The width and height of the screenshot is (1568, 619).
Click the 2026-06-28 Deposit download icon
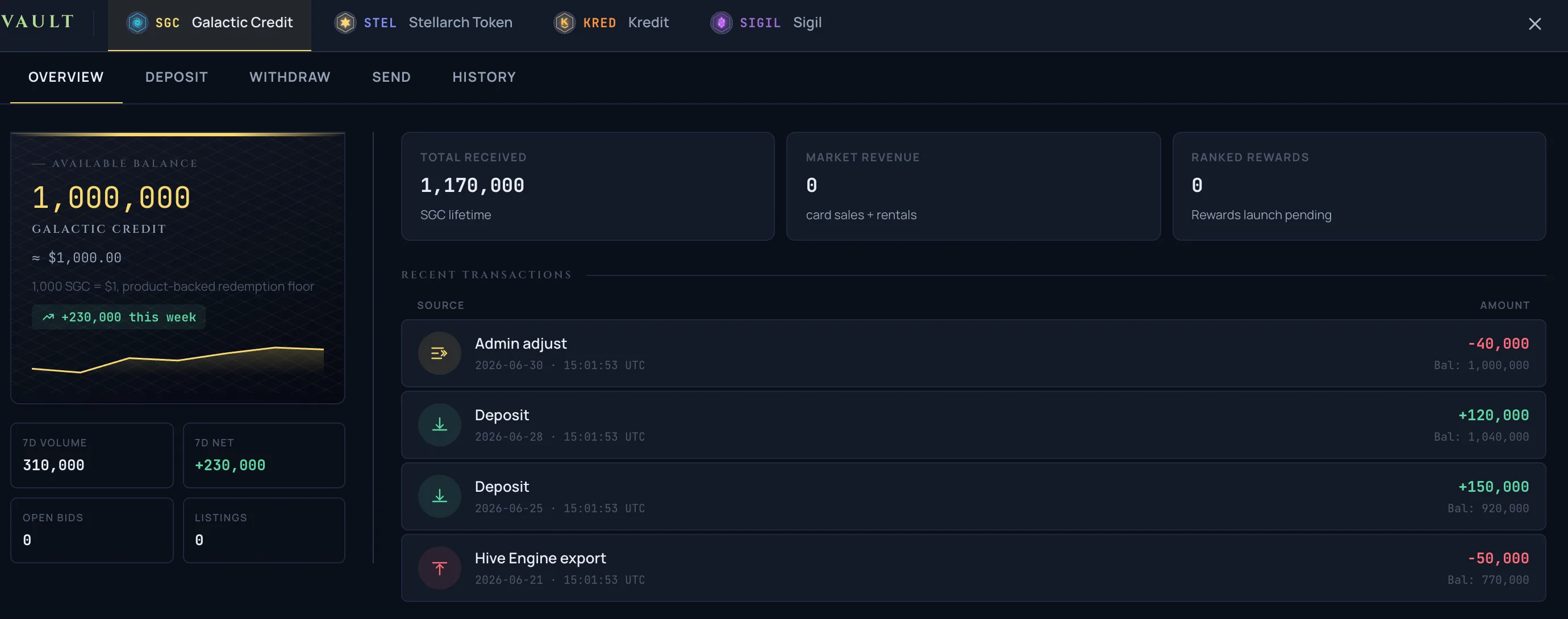click(x=440, y=425)
